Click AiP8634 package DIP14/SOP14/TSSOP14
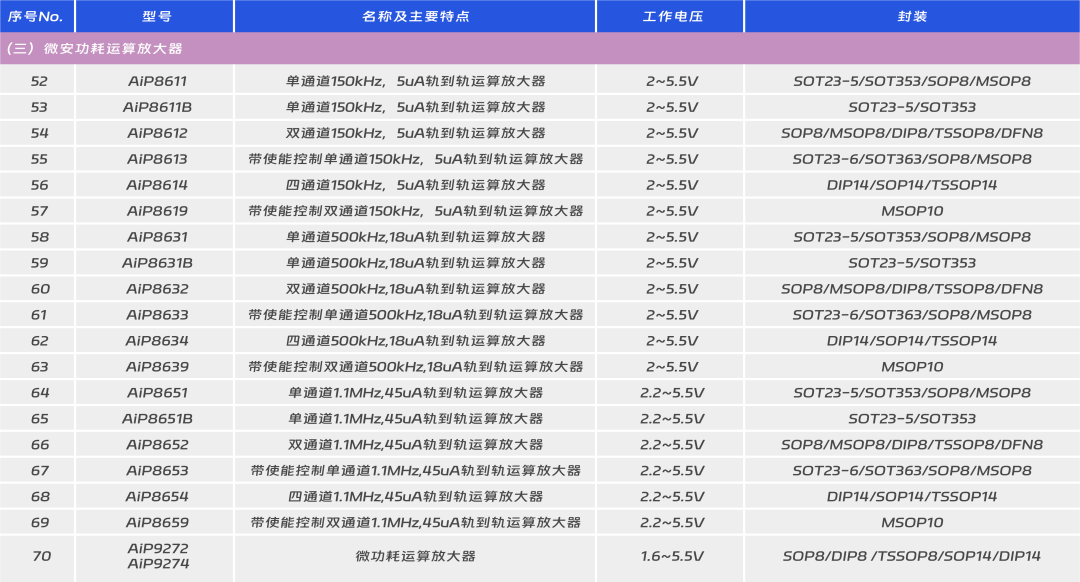Screen dimensions: 1080x582 912,341
